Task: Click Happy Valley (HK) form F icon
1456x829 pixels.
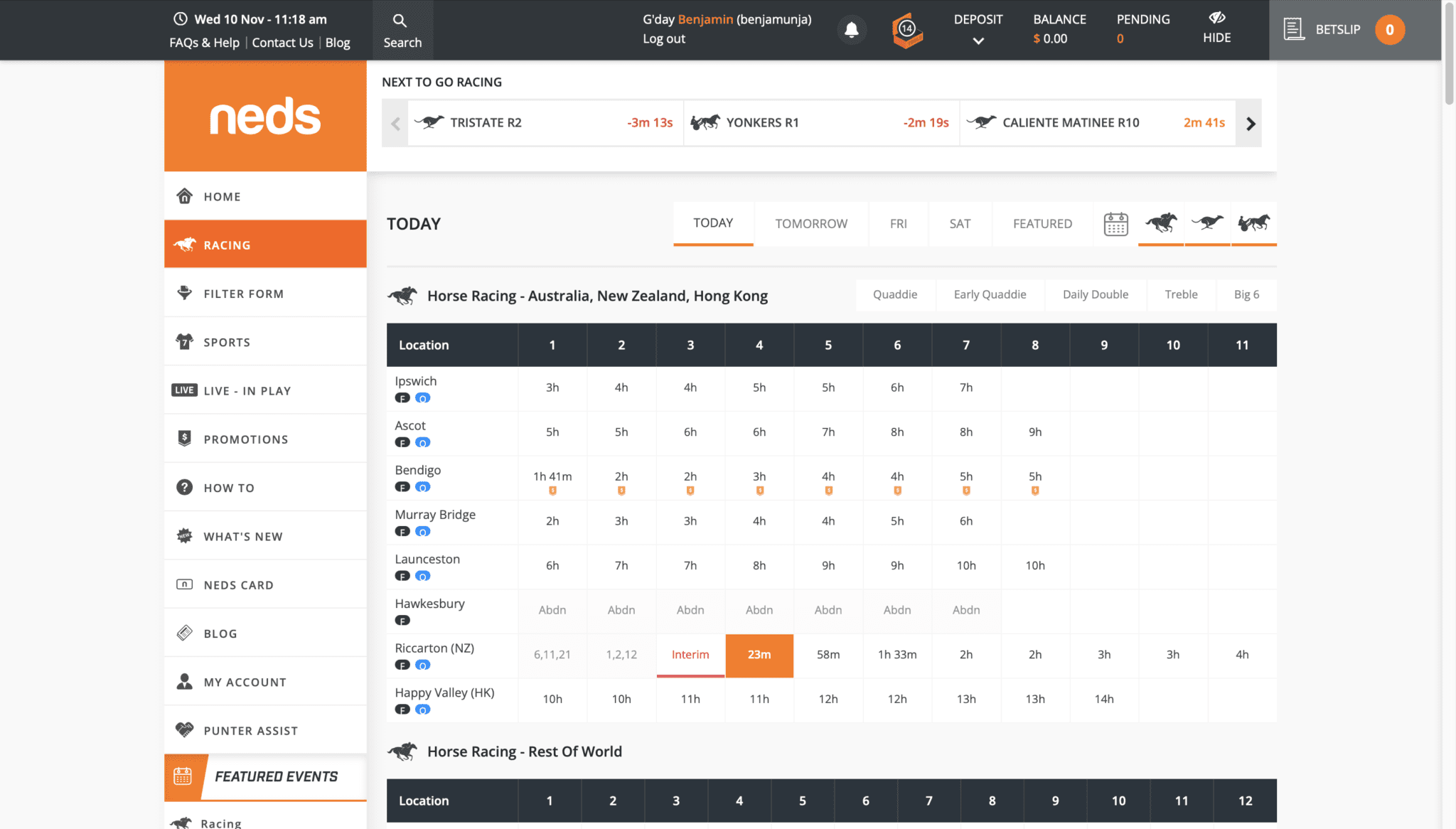Action: (x=402, y=710)
